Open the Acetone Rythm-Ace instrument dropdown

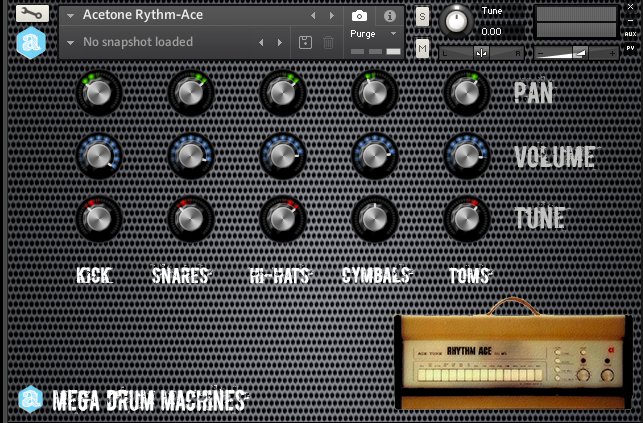pos(71,16)
